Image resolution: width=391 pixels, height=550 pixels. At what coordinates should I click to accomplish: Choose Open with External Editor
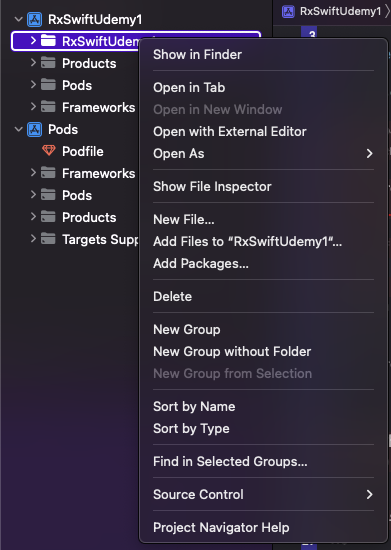click(230, 132)
